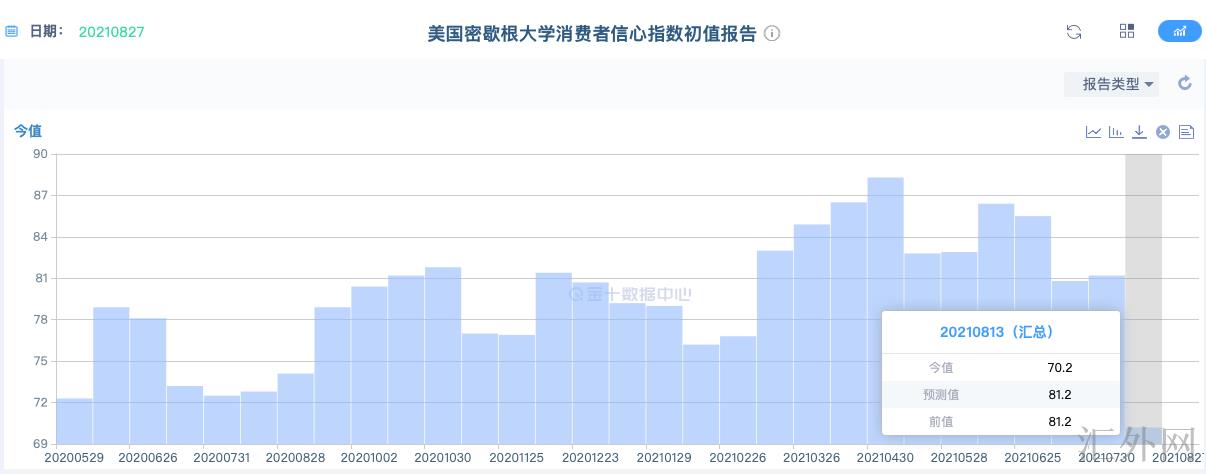The image size is (1206, 474).
Task: Click the sync refresh icon in the top bar
Action: pyautogui.click(x=1074, y=32)
